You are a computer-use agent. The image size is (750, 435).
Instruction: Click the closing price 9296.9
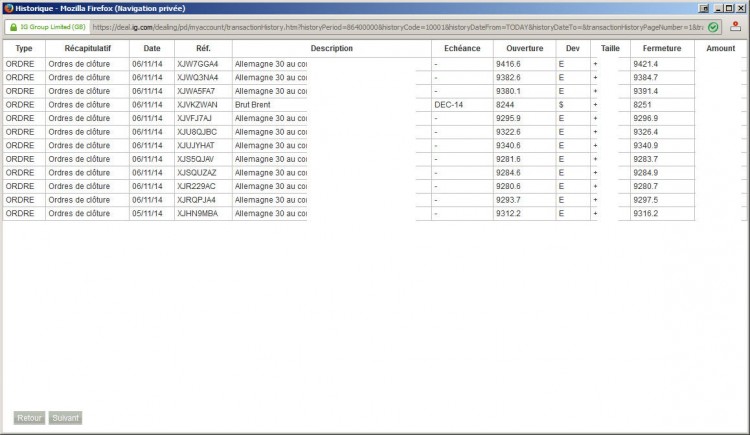pyautogui.click(x=646, y=118)
